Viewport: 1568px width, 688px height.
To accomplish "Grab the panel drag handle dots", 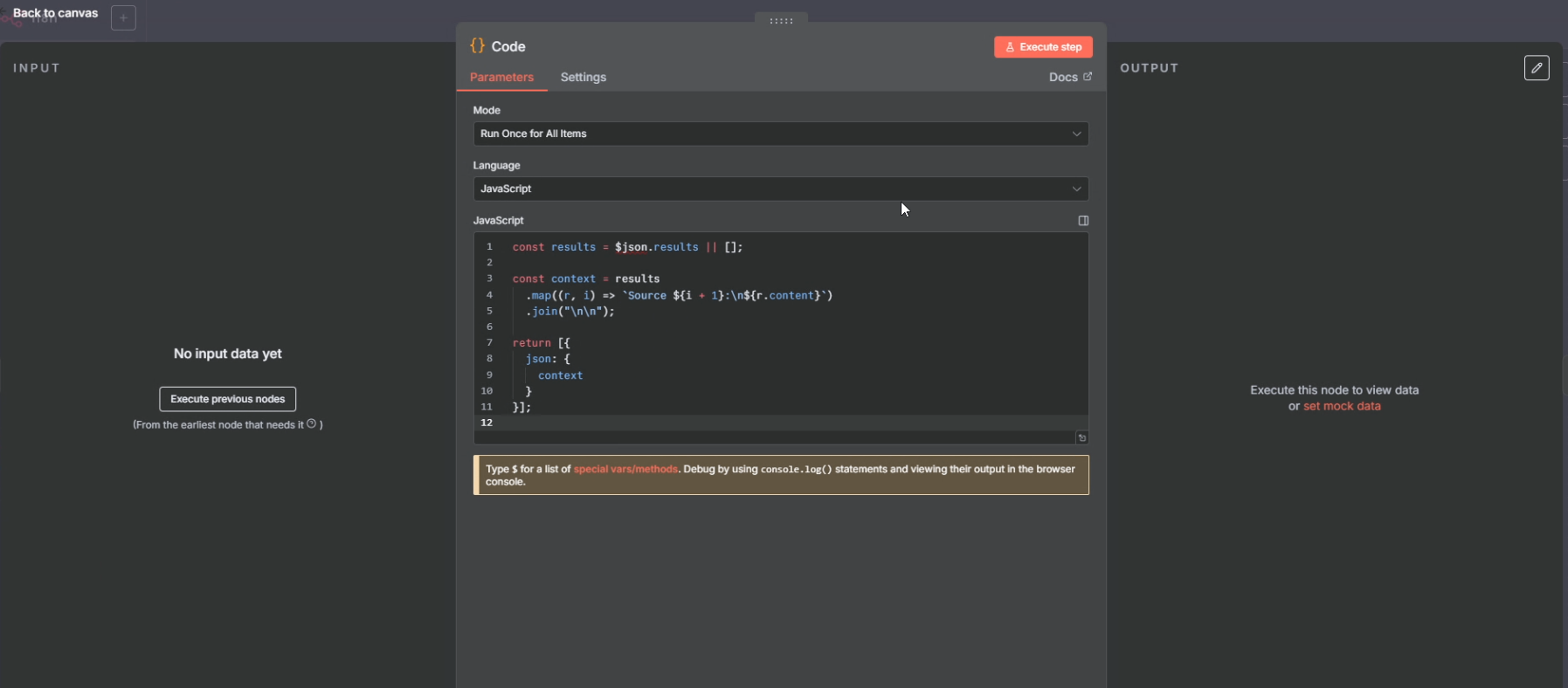I will pyautogui.click(x=781, y=21).
